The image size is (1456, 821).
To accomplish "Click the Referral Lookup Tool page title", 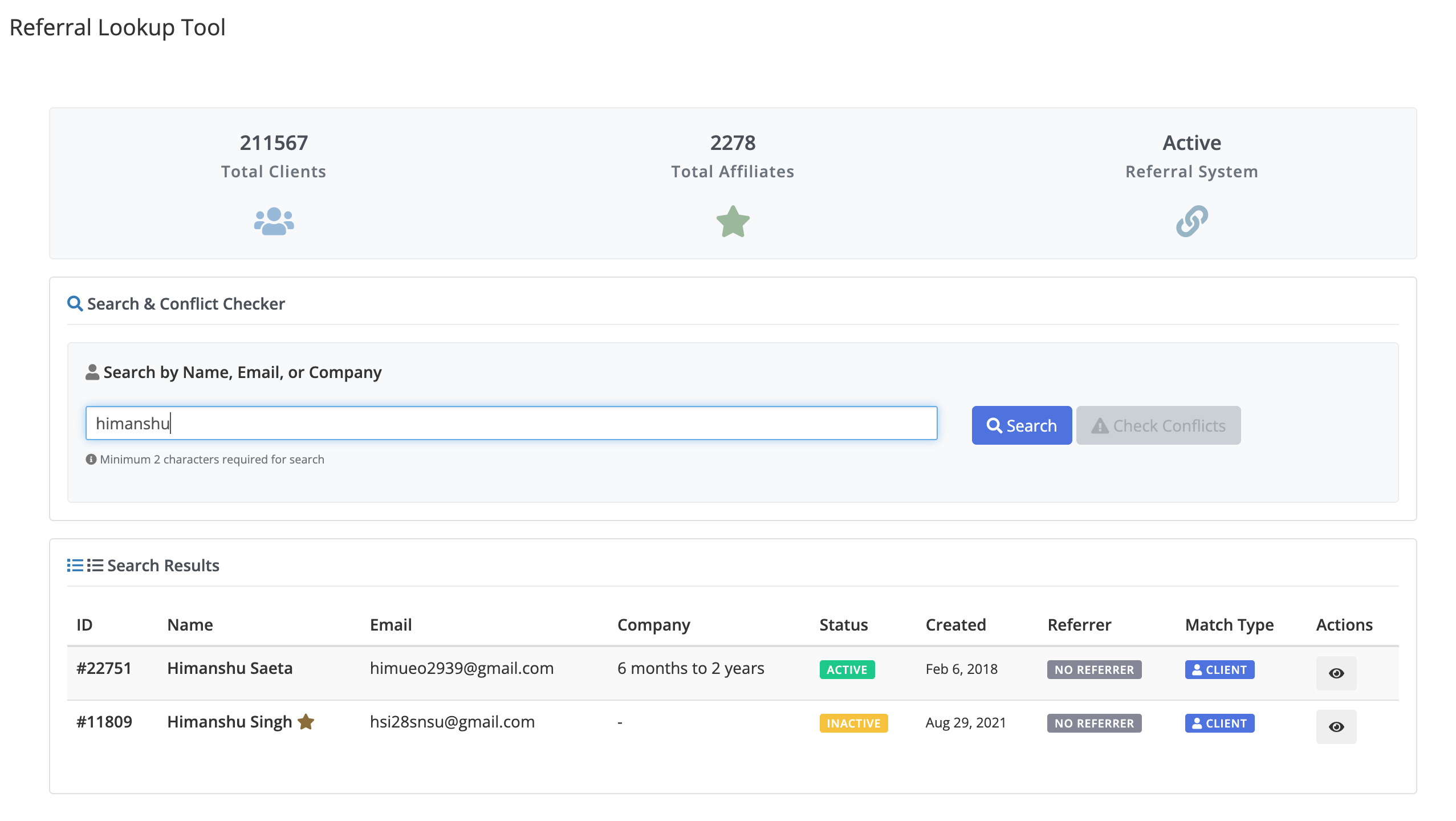I will click(117, 27).
